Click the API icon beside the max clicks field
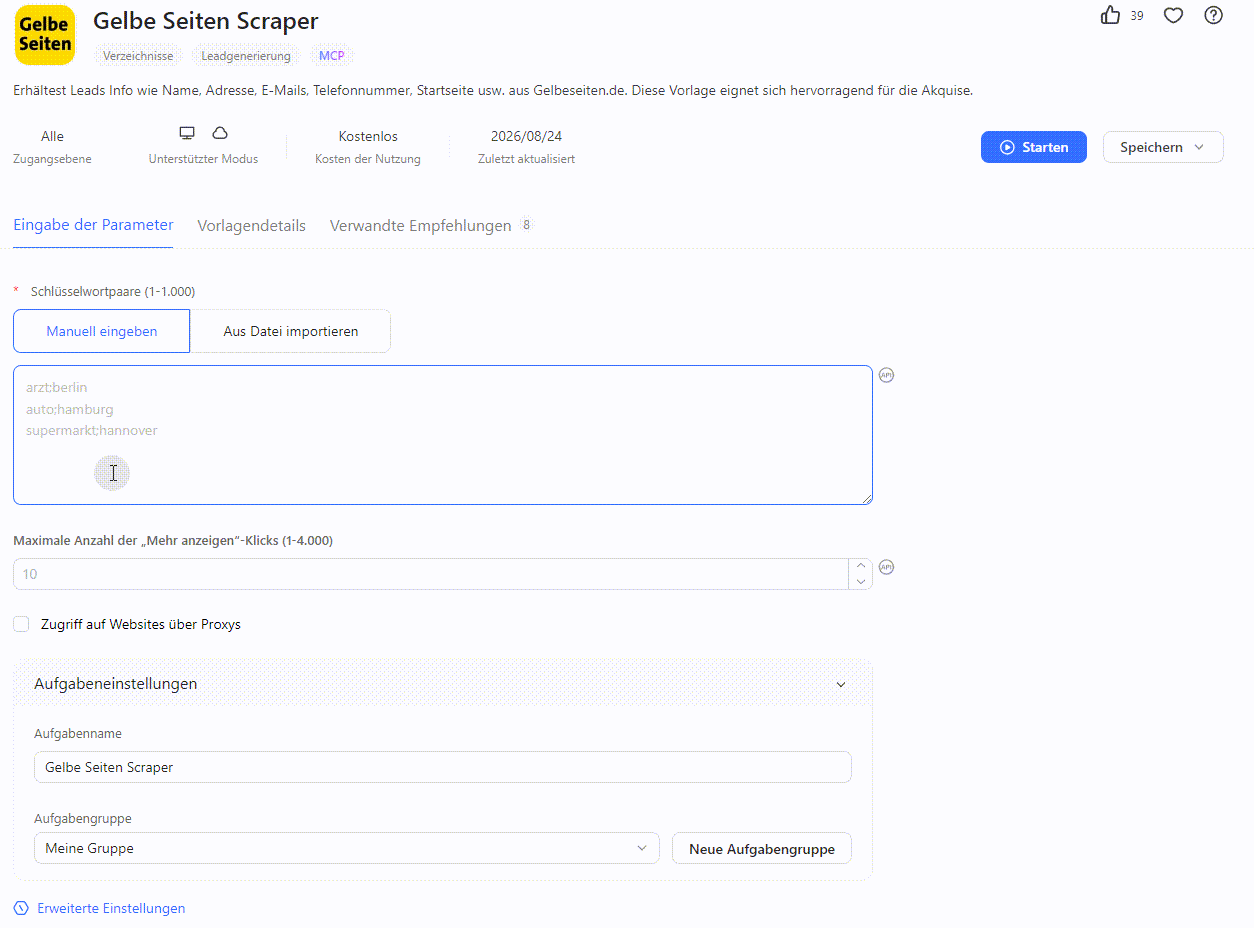This screenshot has width=1254, height=928. pos(886,567)
